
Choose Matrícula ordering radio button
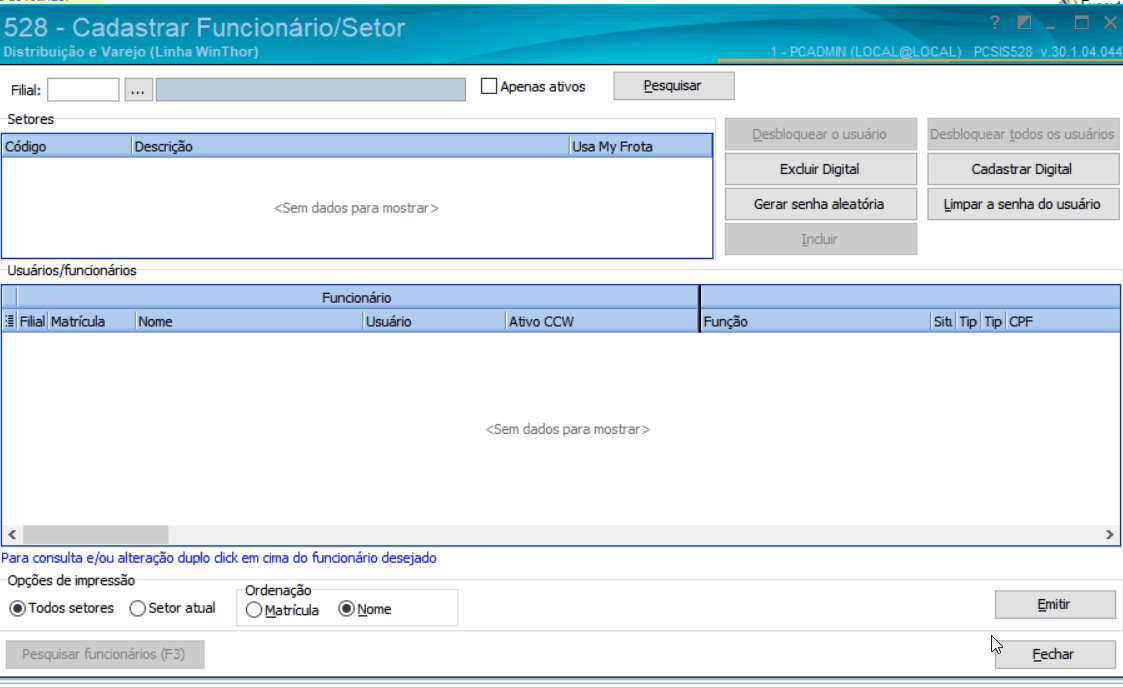click(x=254, y=610)
